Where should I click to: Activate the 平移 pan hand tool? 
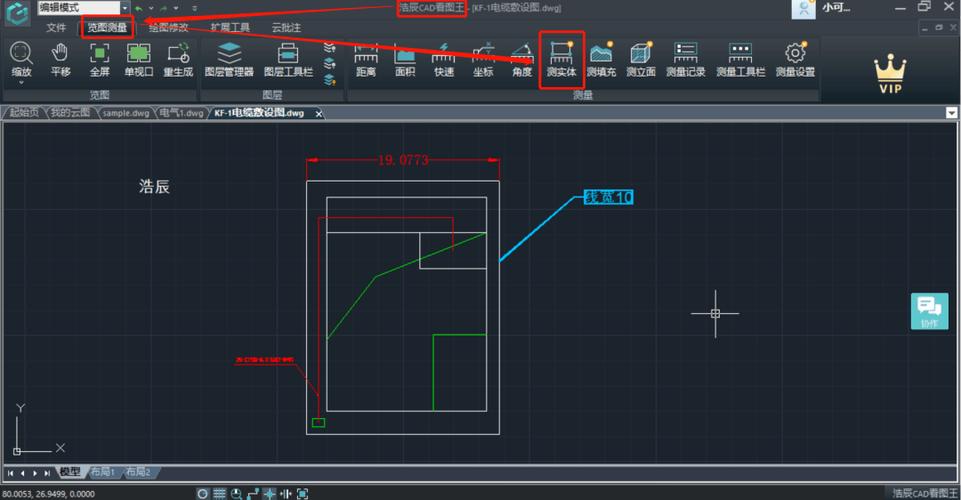[61, 59]
